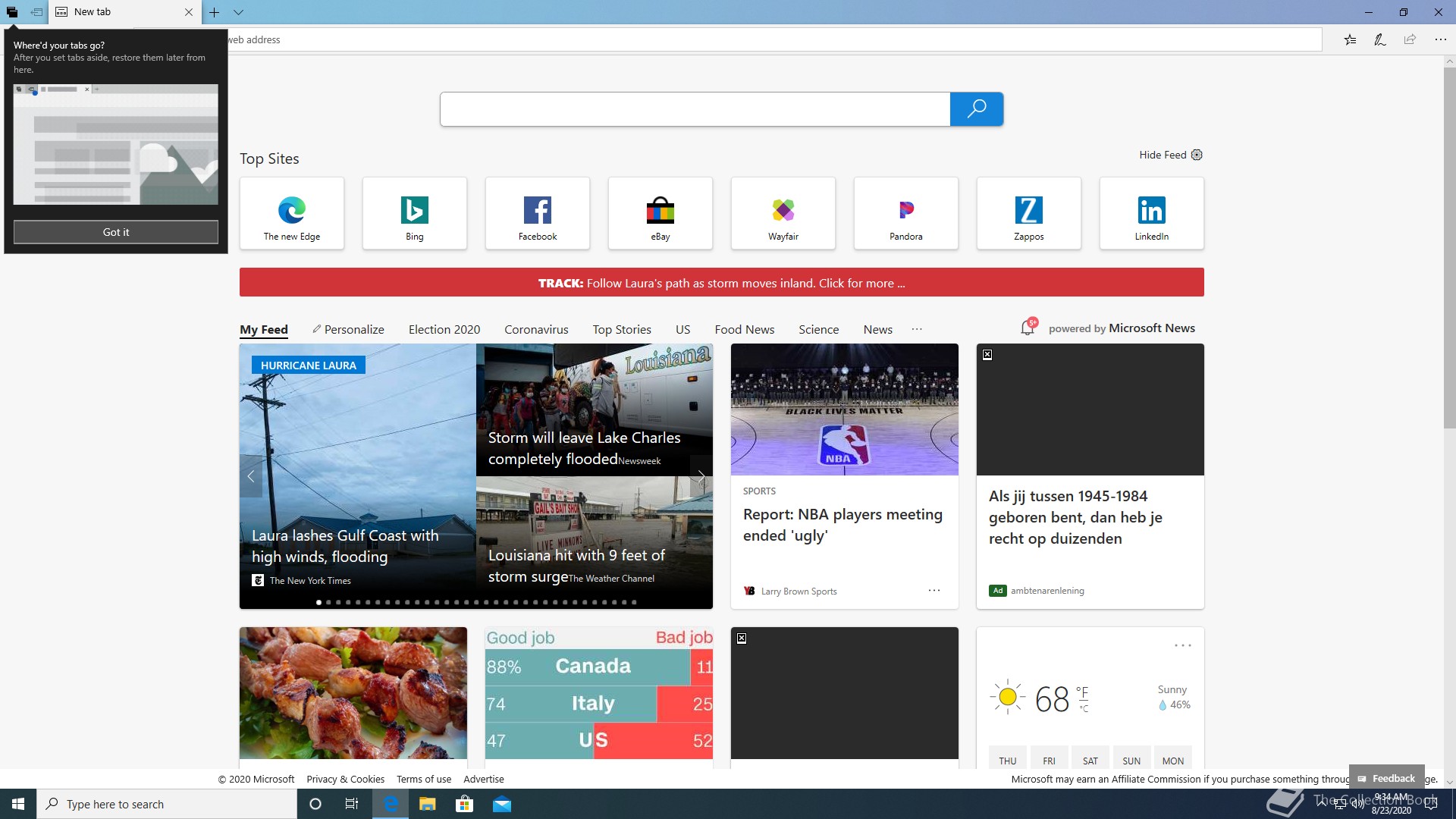Open the Bing top site tile
The width and height of the screenshot is (1456, 819).
(x=415, y=213)
